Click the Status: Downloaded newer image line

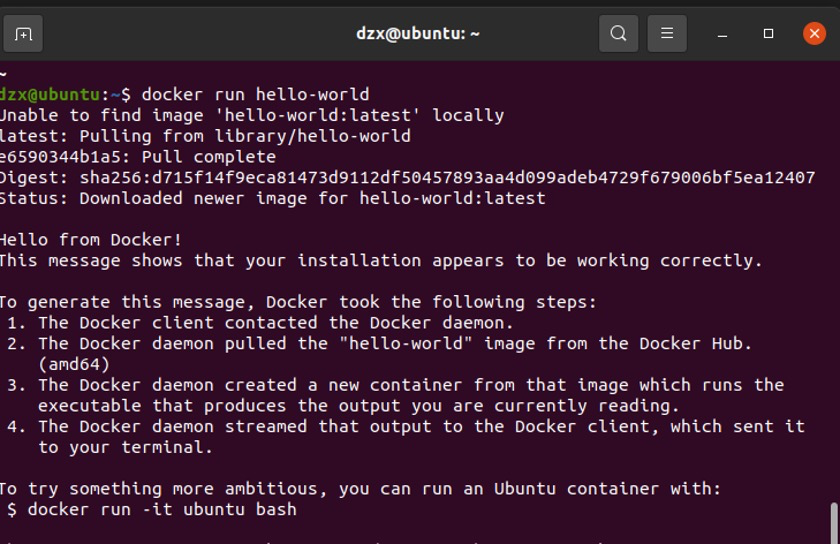[272, 198]
